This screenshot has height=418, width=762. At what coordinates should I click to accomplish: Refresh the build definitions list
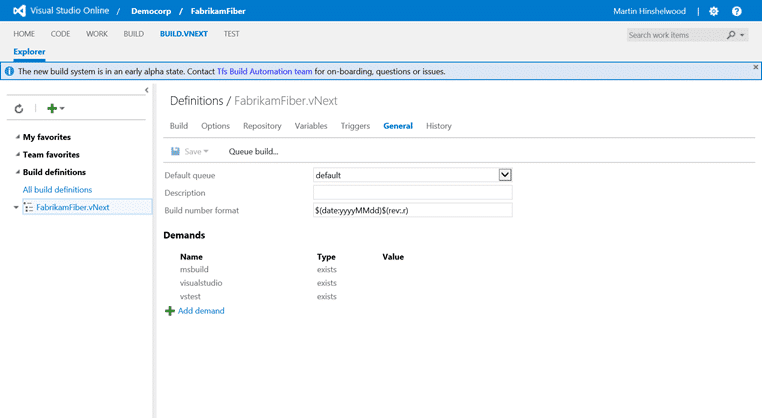pos(19,108)
